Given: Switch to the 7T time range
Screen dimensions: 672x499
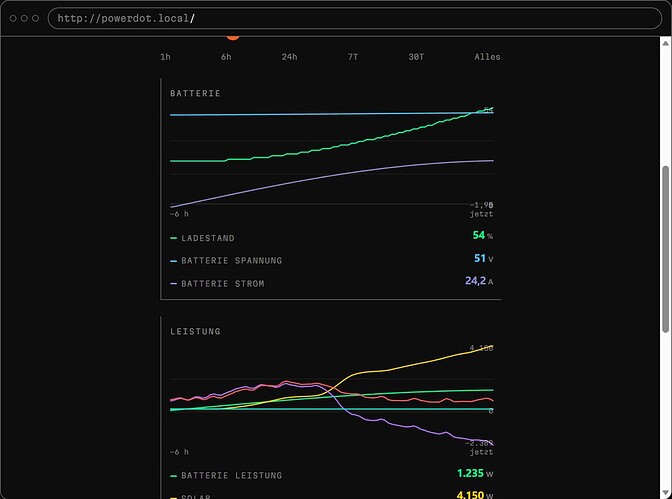Looking at the screenshot, I should [353, 57].
